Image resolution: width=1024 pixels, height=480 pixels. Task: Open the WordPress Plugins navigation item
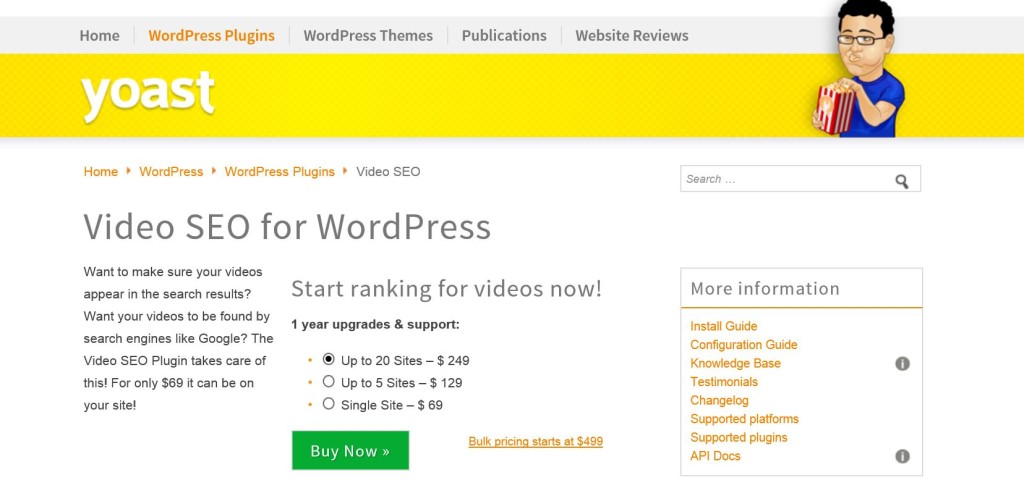tap(212, 35)
